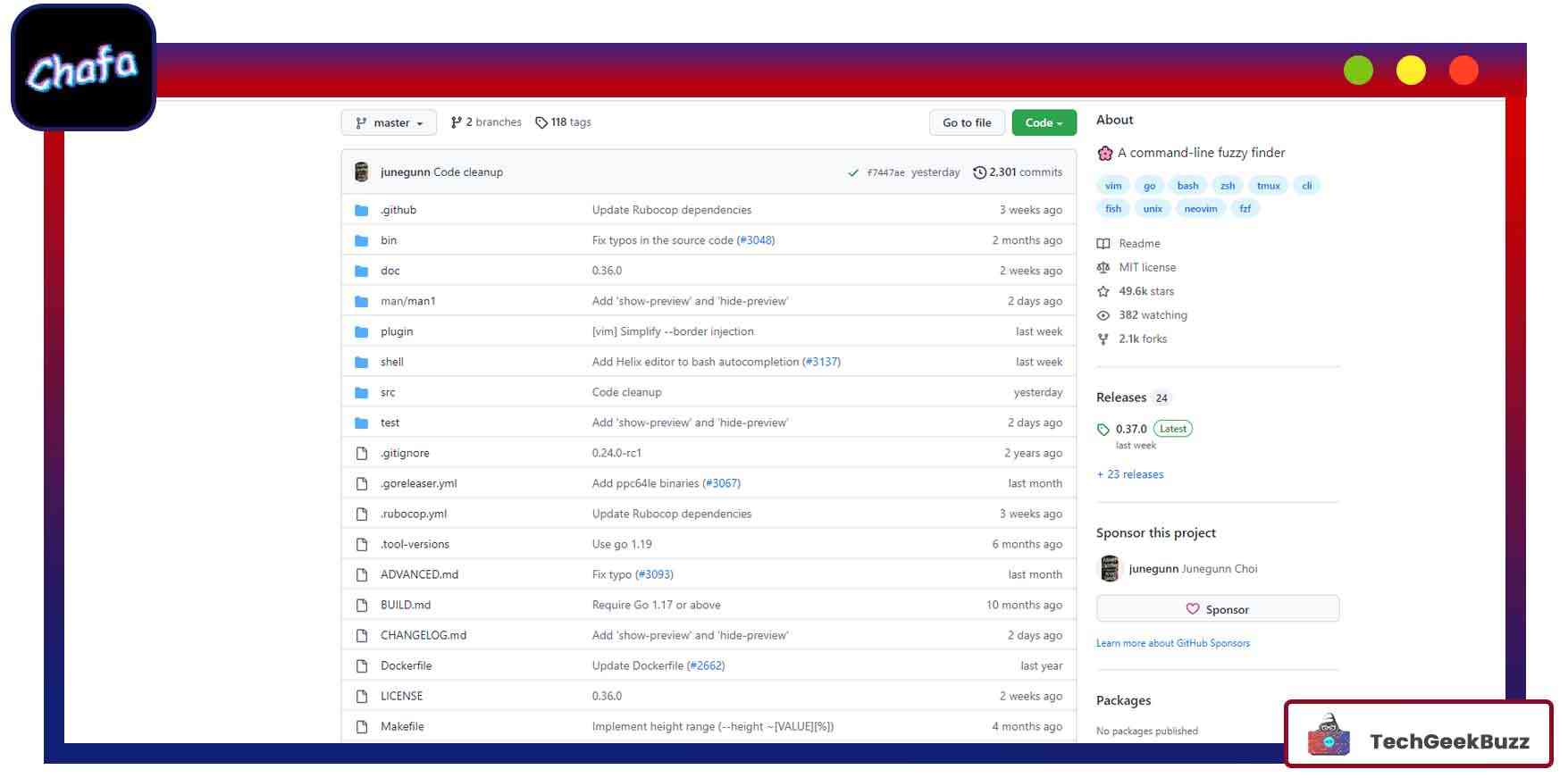1568x778 pixels.
Task: Click the tag icon next to 0.37.0 release
Action: click(x=1103, y=430)
